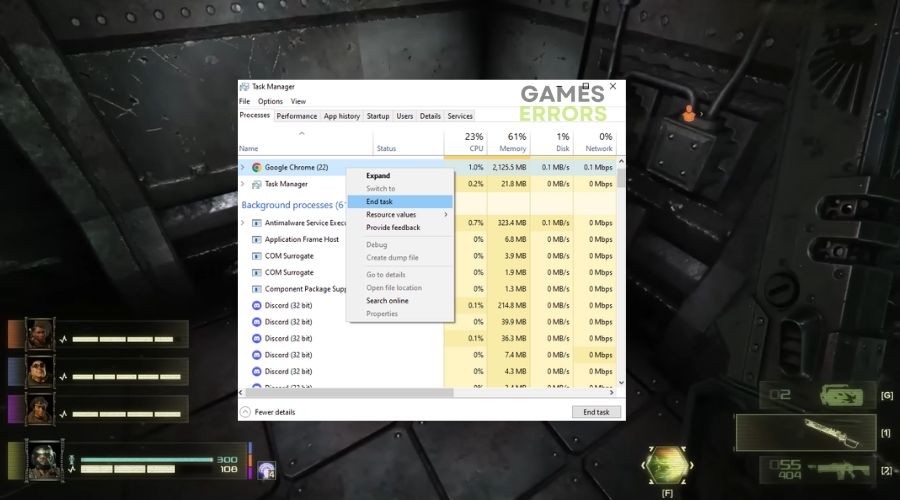Switch to the Users tab

[x=405, y=116]
